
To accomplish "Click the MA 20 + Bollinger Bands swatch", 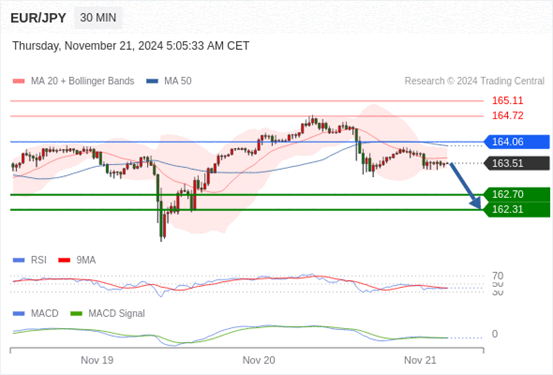I will point(19,81).
